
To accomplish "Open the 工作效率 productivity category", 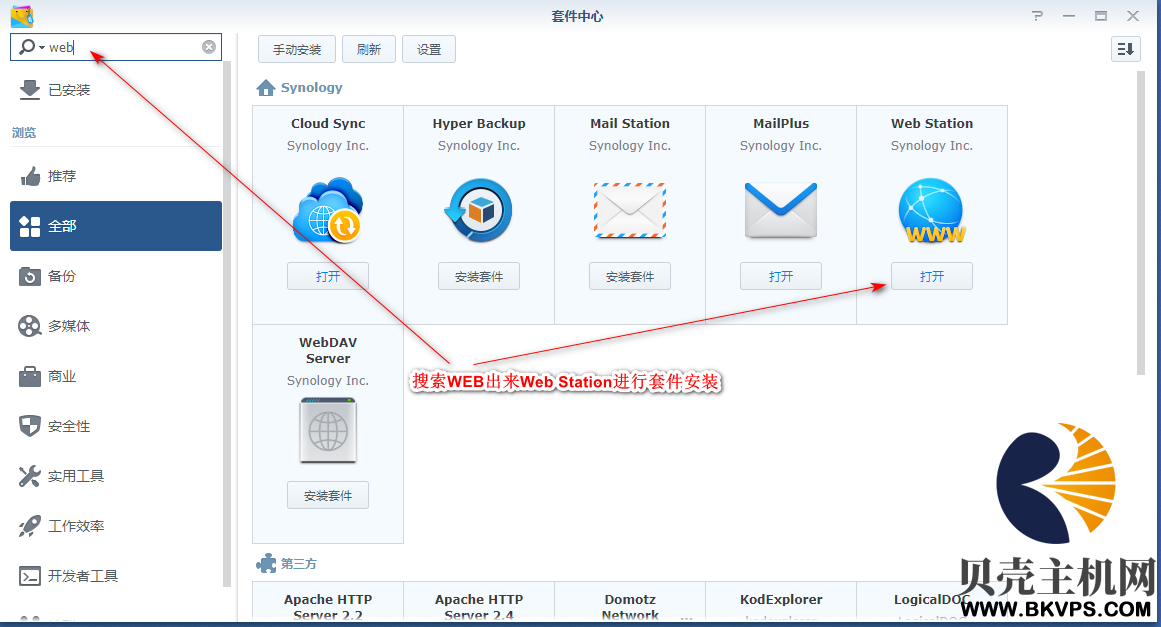I will [x=116, y=526].
